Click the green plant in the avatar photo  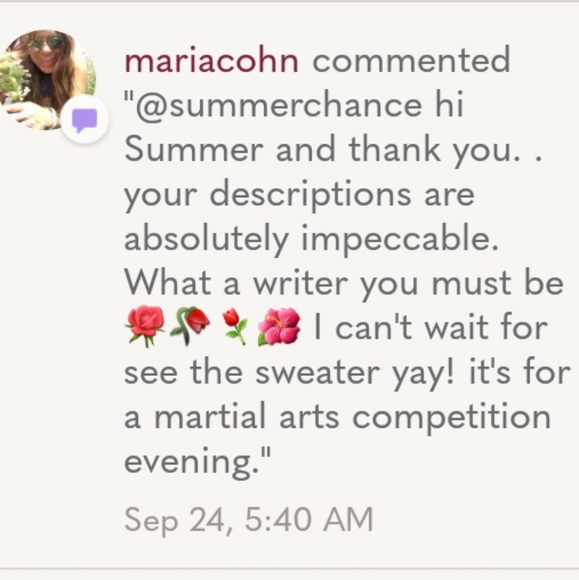click(x=15, y=81)
